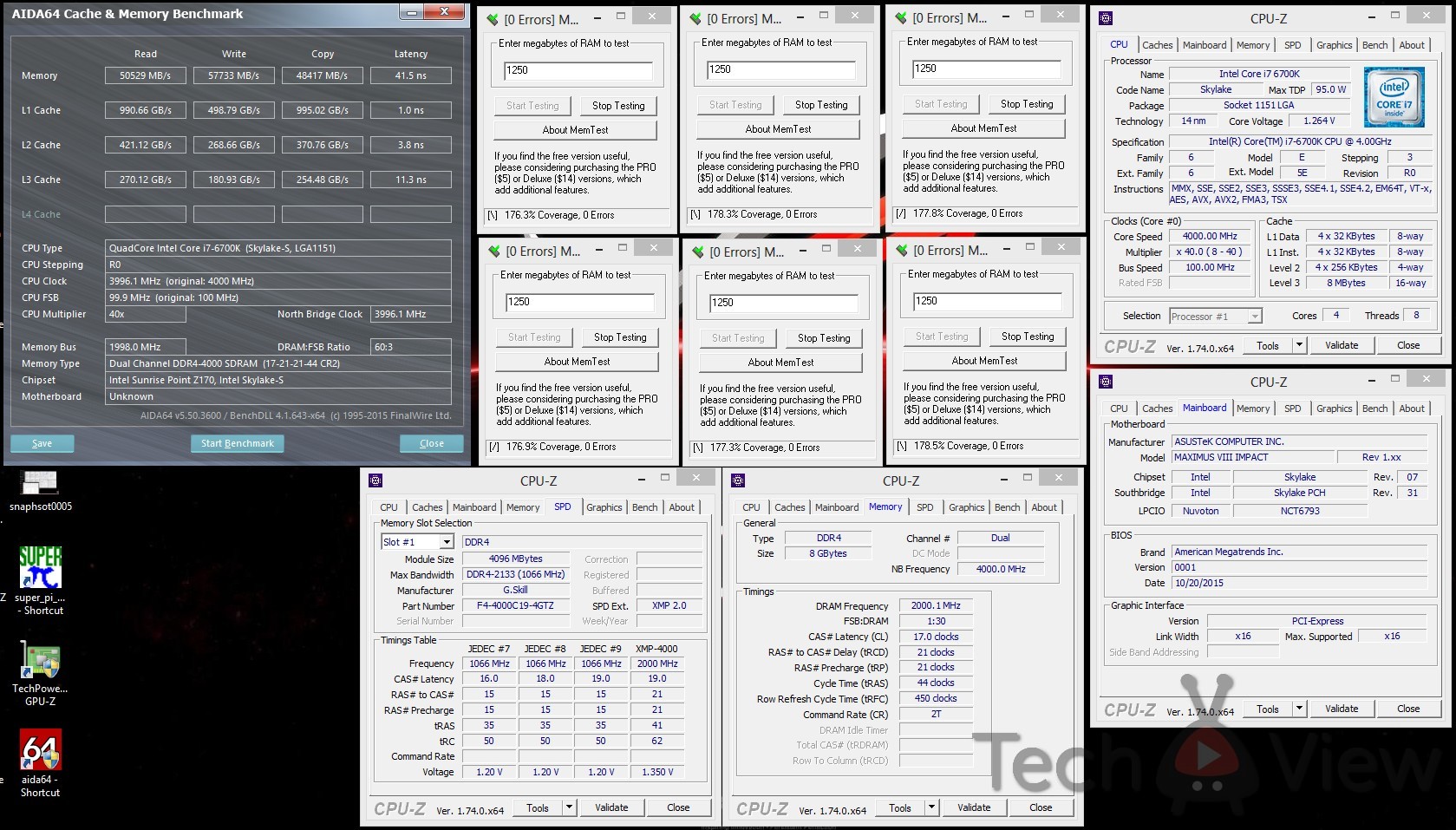The image size is (1456, 830).
Task: Select SPD tab in CPU-Z Mainboard window
Action: point(1292,408)
